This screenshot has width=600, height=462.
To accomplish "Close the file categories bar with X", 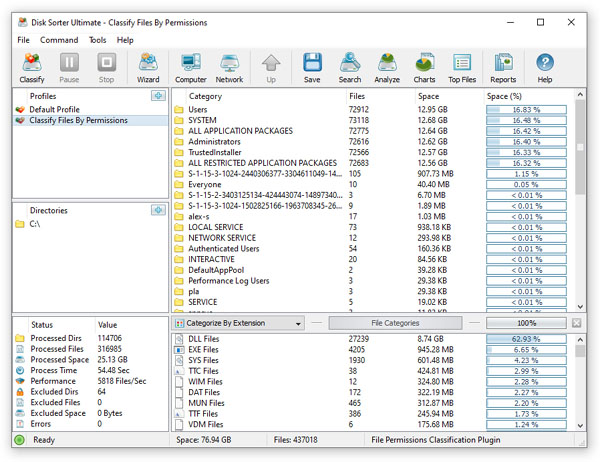I will (576, 323).
